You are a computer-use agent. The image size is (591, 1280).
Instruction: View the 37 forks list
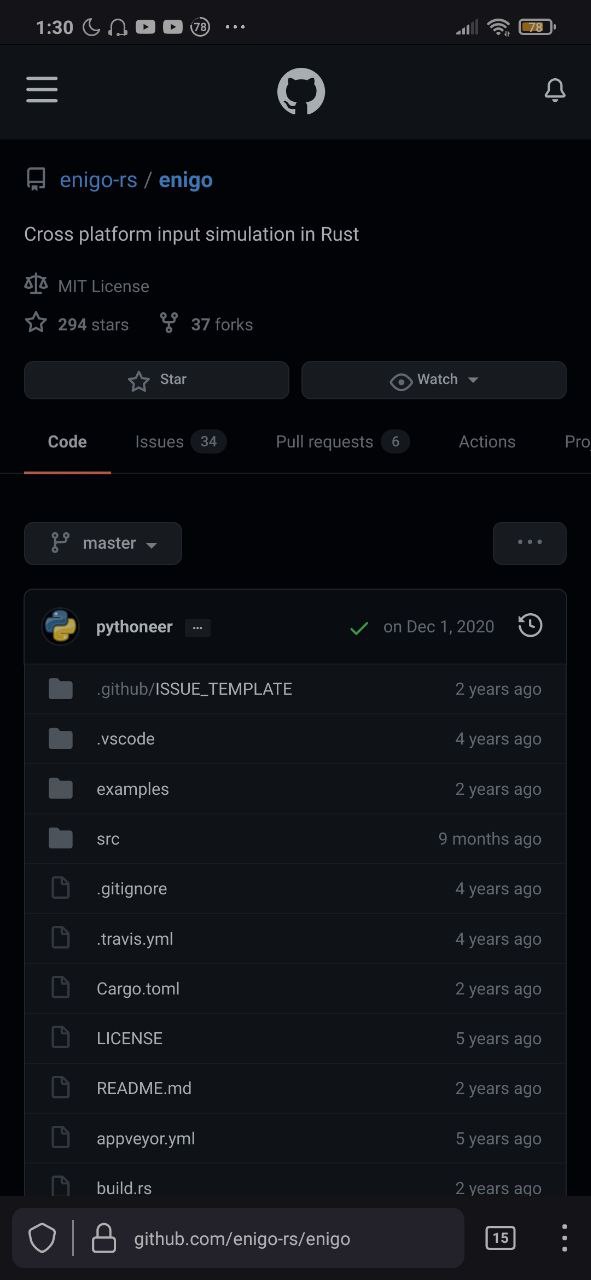(x=222, y=324)
